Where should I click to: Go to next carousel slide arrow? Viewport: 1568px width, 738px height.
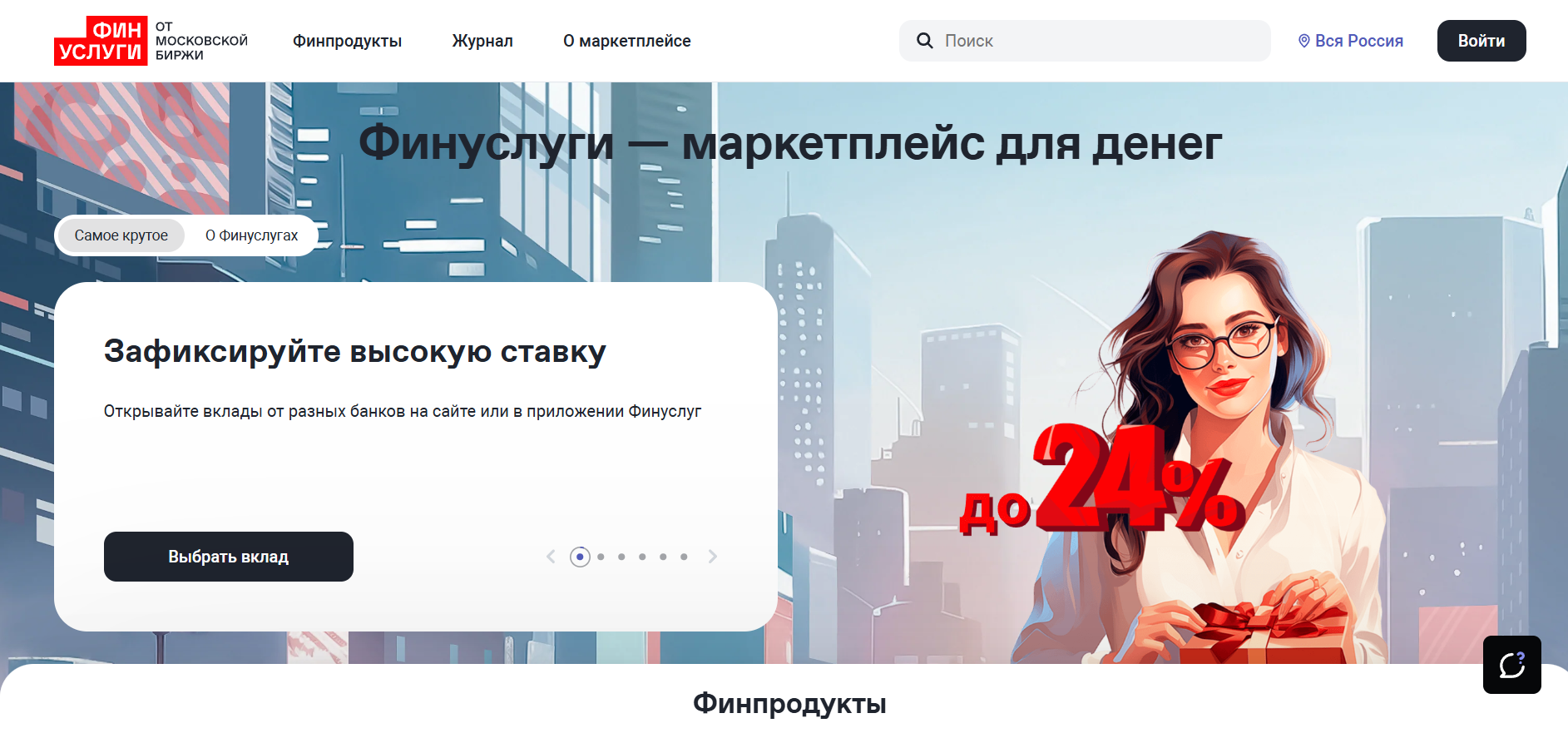[712, 557]
